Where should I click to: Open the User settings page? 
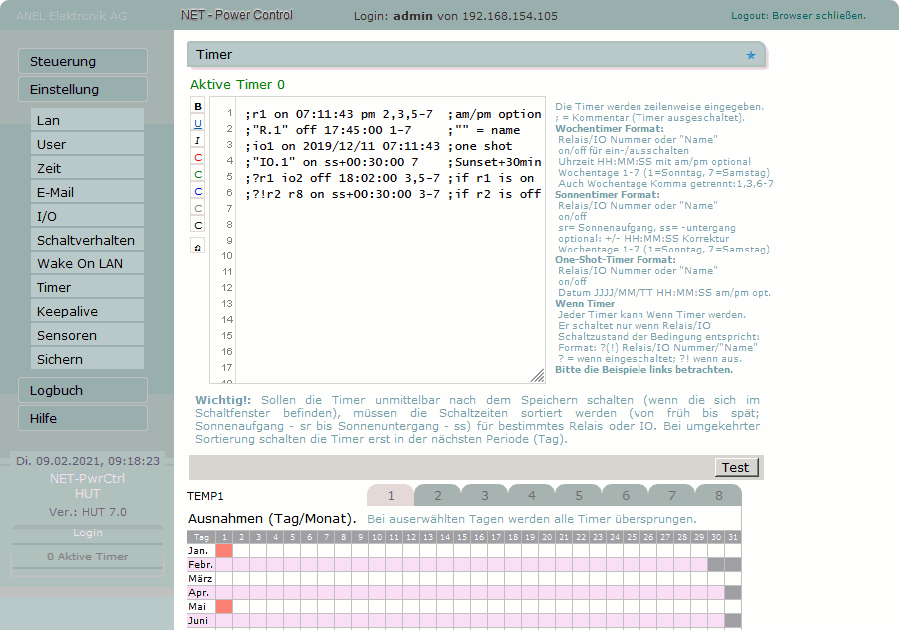pos(87,144)
